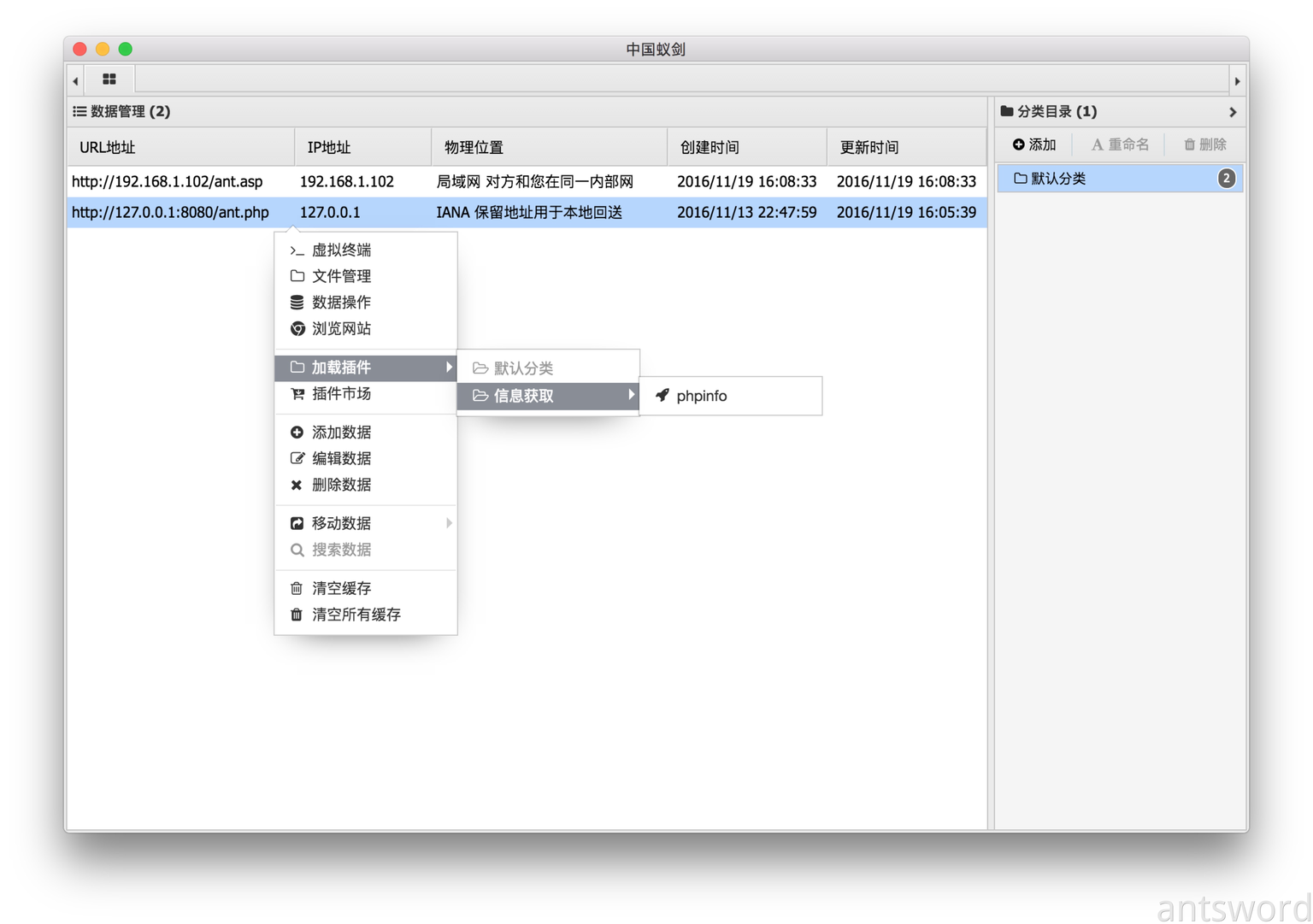Expand the 信息获取 submenu arrow
Image resolution: width=1313 pixels, height=924 pixels.
tap(631, 395)
